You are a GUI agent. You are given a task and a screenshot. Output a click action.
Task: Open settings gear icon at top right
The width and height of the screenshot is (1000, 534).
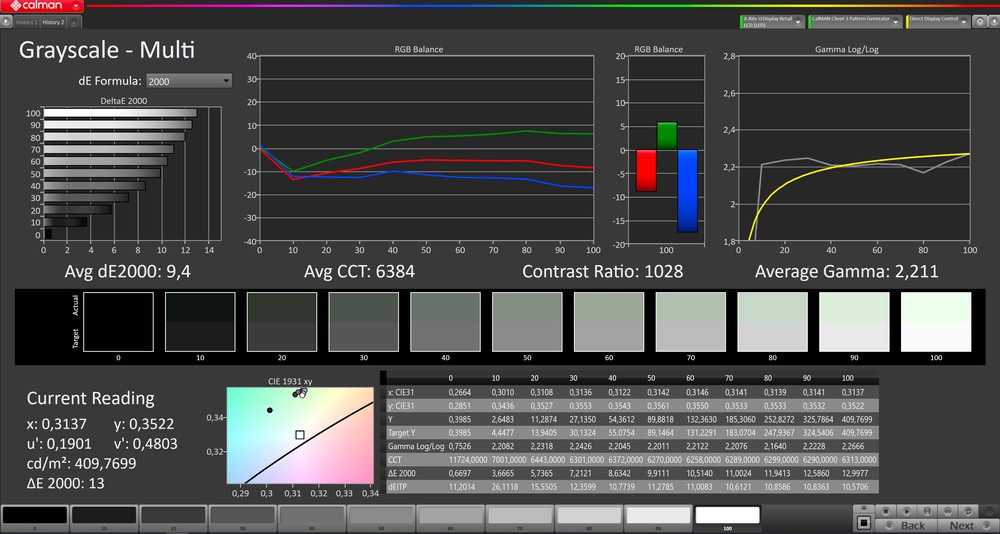click(x=979, y=20)
